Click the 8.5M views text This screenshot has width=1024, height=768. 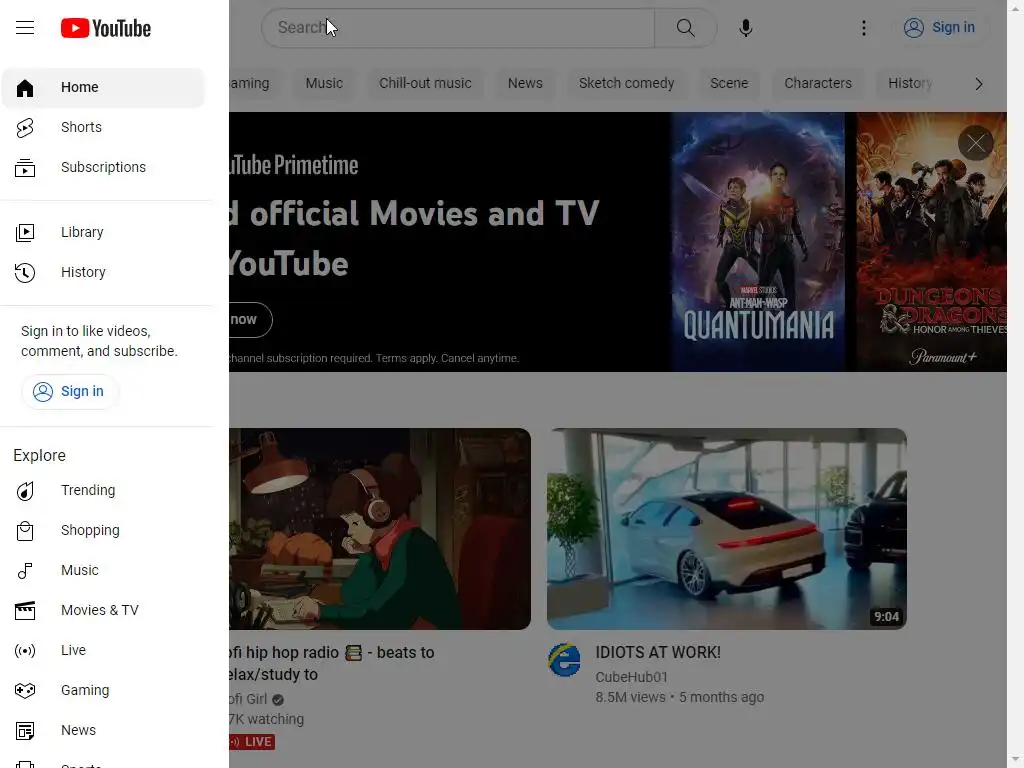coord(630,697)
